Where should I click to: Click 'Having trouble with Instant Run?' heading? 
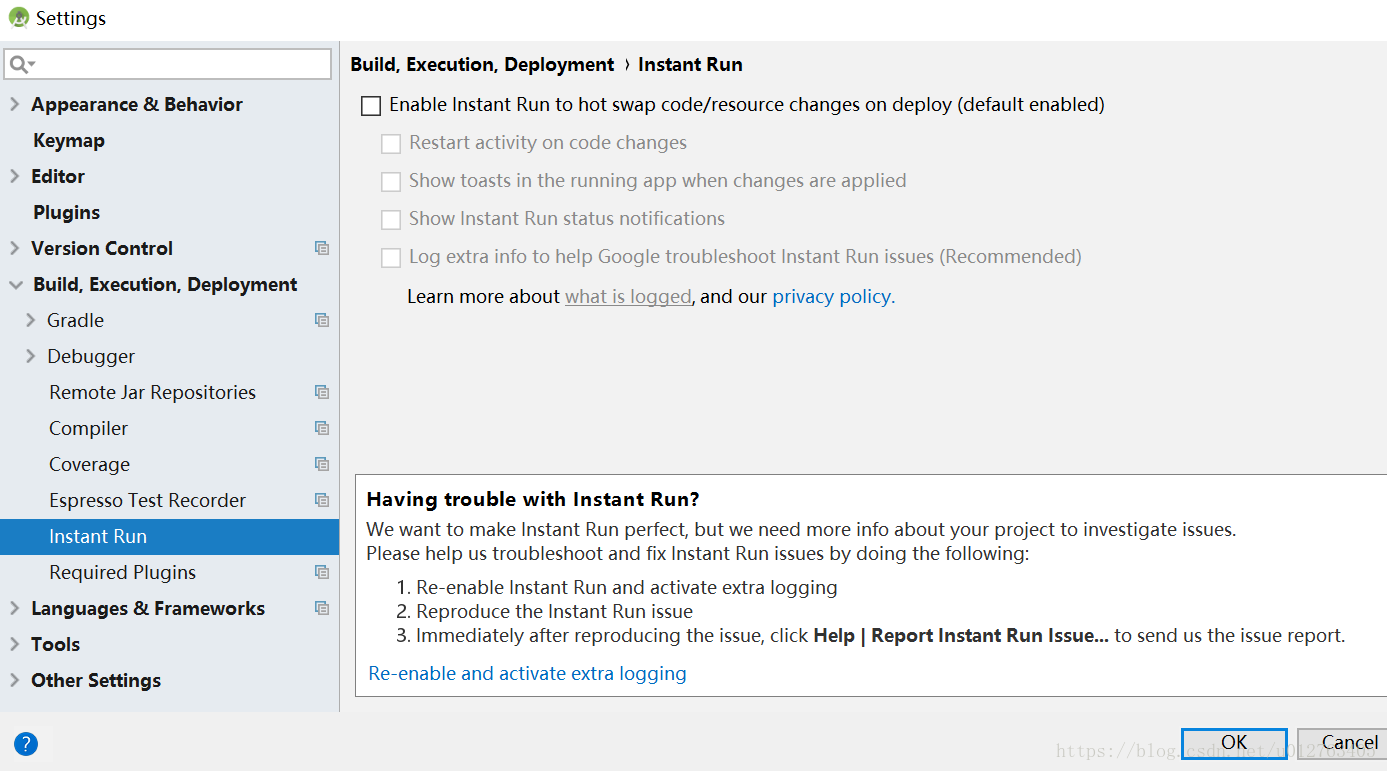point(533,499)
